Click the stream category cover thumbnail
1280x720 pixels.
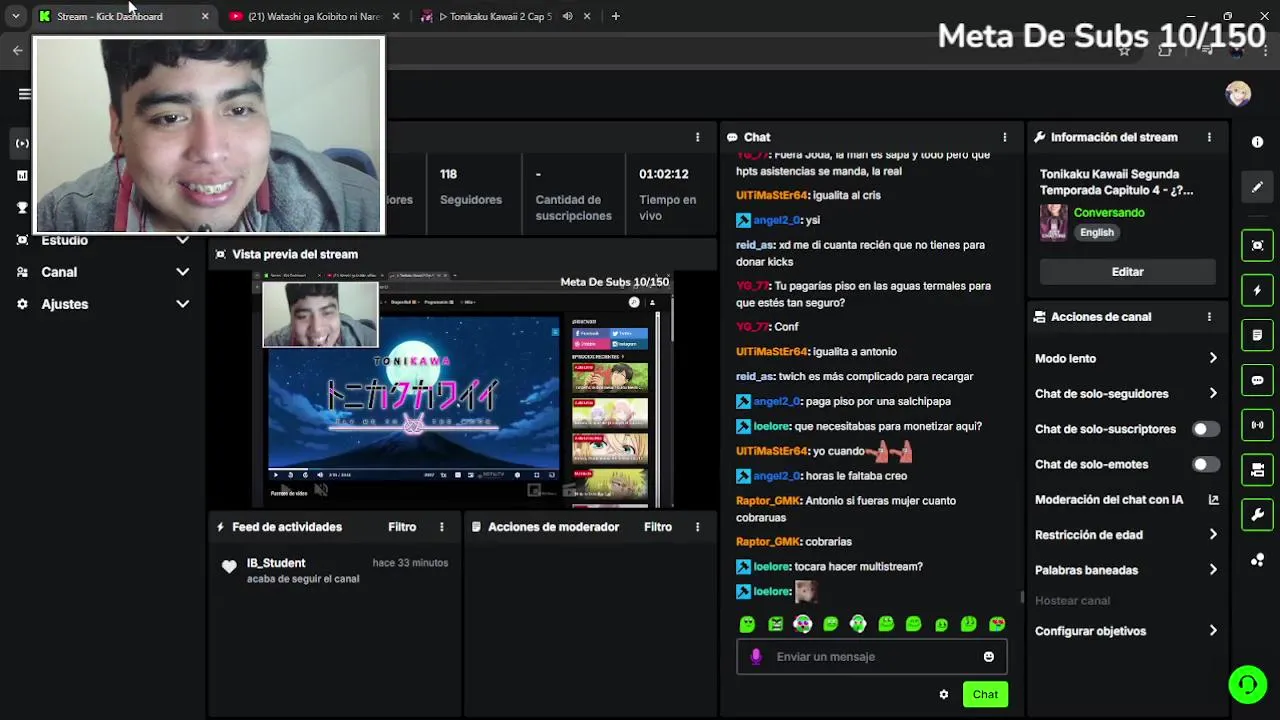1053,223
